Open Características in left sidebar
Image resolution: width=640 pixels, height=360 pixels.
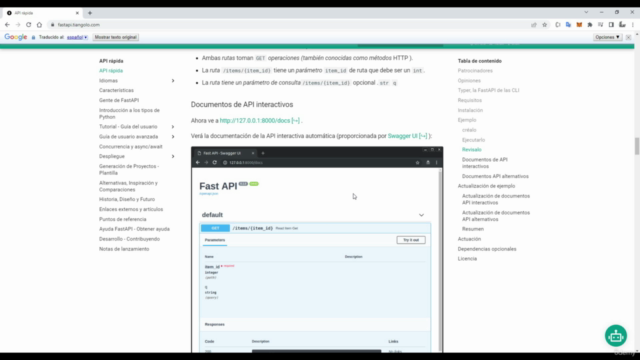116,90
